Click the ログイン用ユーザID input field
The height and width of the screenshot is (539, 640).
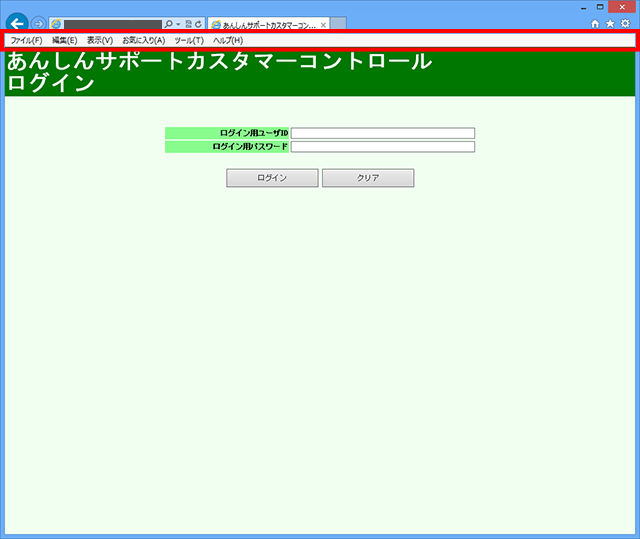tap(383, 133)
